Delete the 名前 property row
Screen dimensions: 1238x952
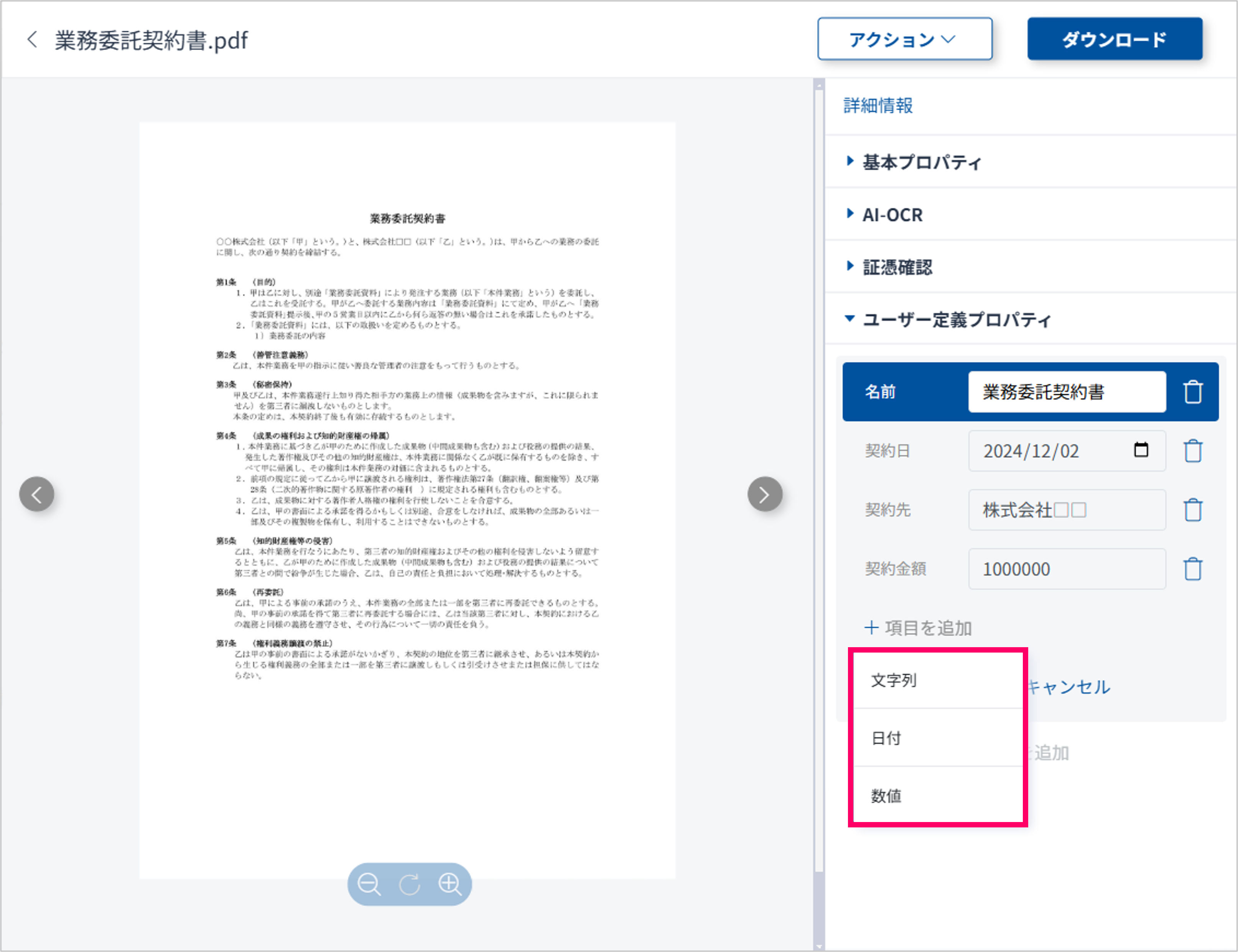[1193, 392]
